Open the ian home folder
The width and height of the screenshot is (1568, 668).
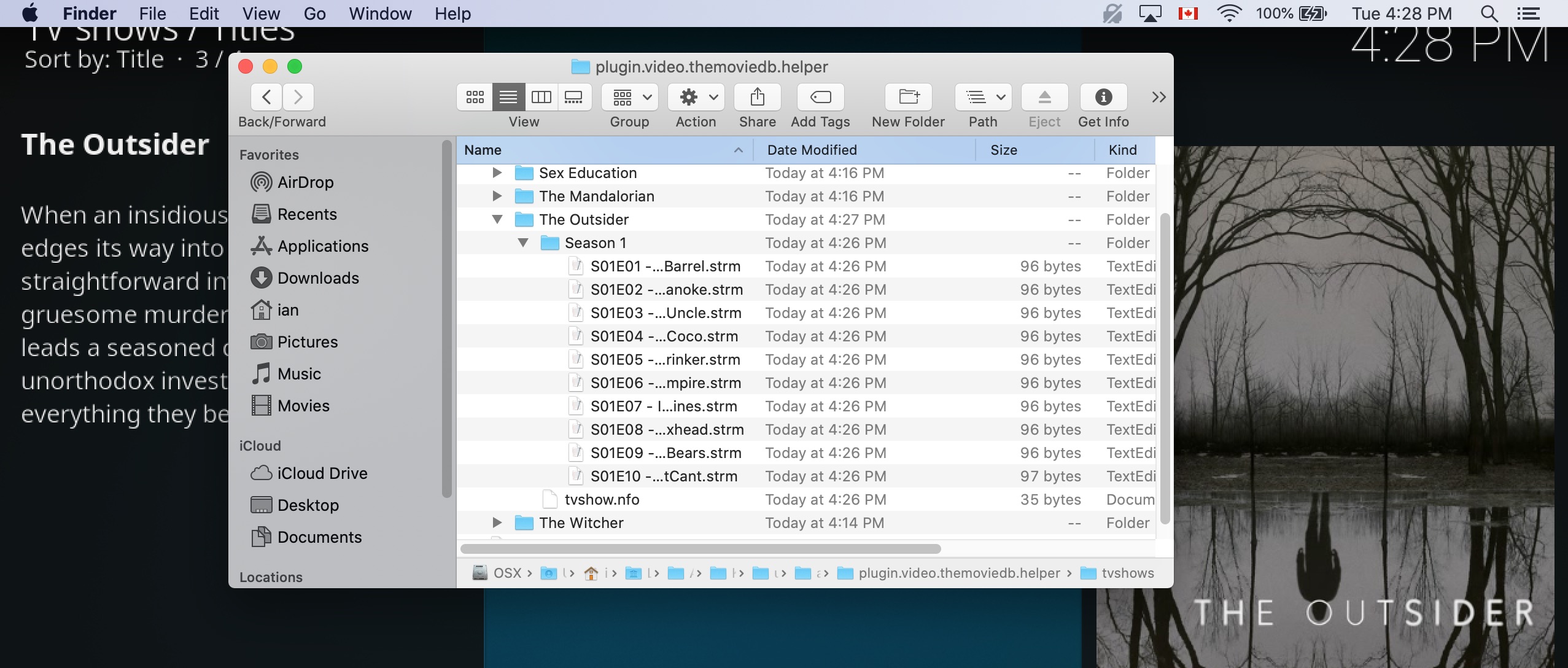tap(274, 310)
